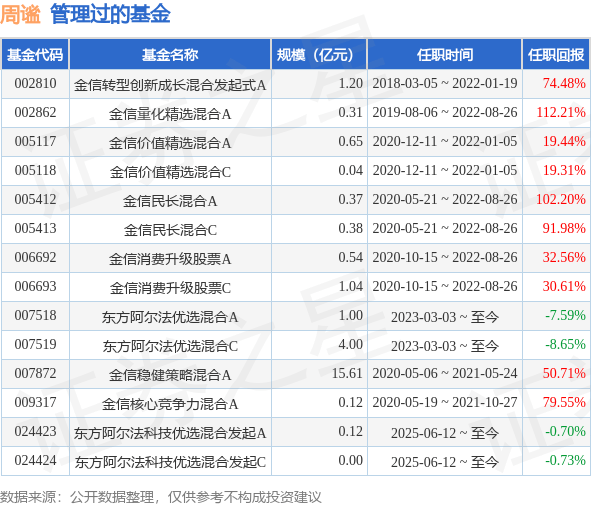Select fund code 007519
This screenshot has height=506, width=591.
tap(35, 345)
